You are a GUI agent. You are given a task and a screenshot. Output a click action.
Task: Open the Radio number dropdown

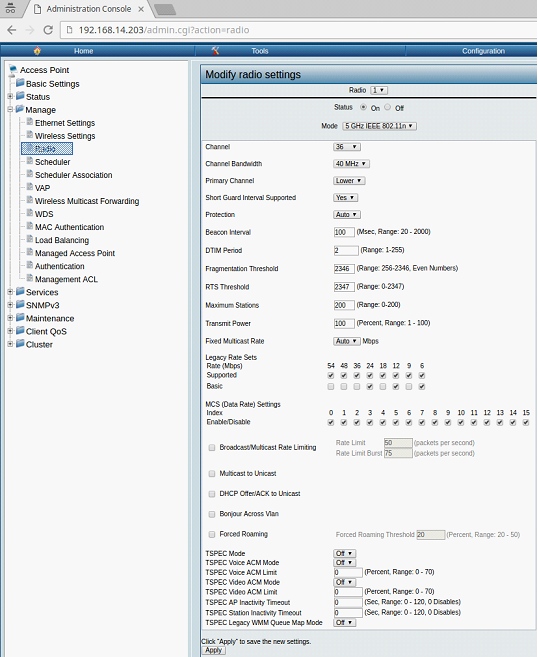point(379,90)
